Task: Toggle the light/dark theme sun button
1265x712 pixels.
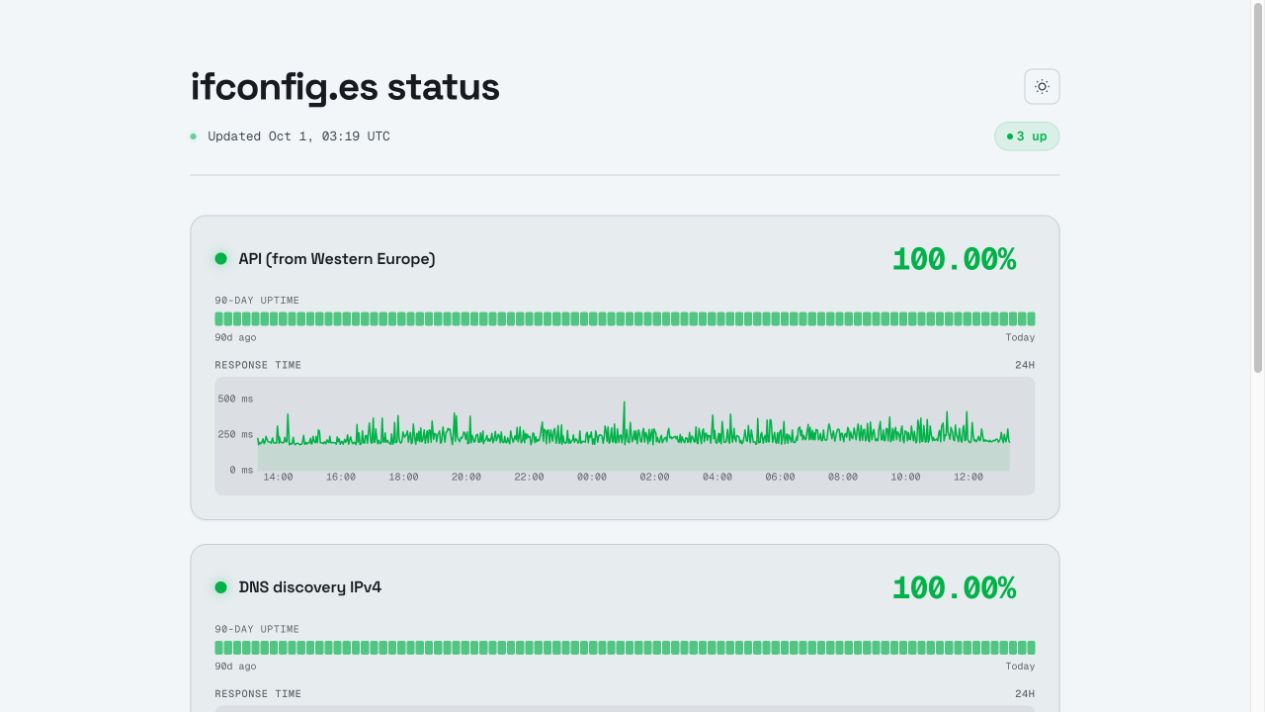Action: click(1042, 87)
